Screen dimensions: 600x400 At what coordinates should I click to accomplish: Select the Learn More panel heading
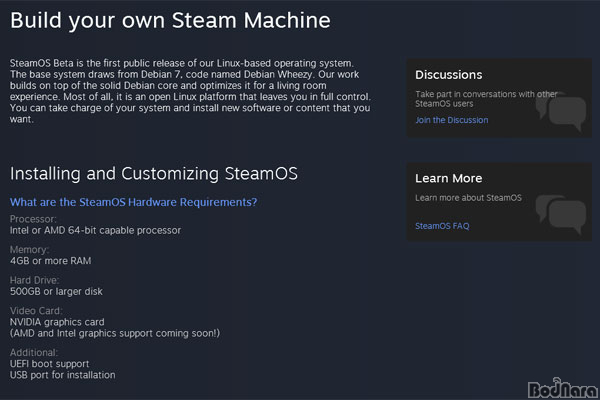pos(448,178)
